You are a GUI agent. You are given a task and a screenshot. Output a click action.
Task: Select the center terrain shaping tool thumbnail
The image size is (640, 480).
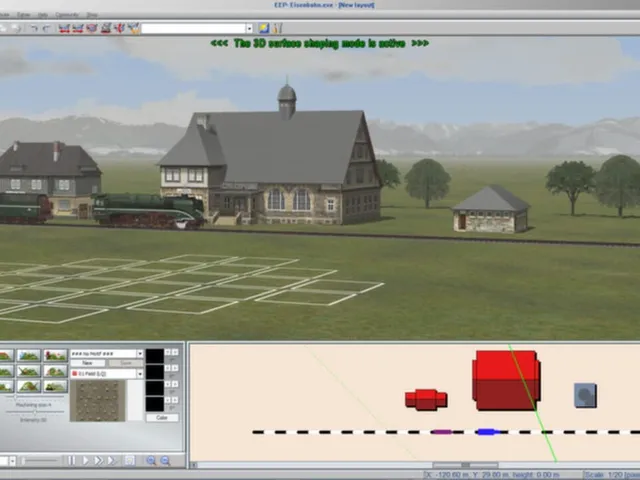[29, 371]
